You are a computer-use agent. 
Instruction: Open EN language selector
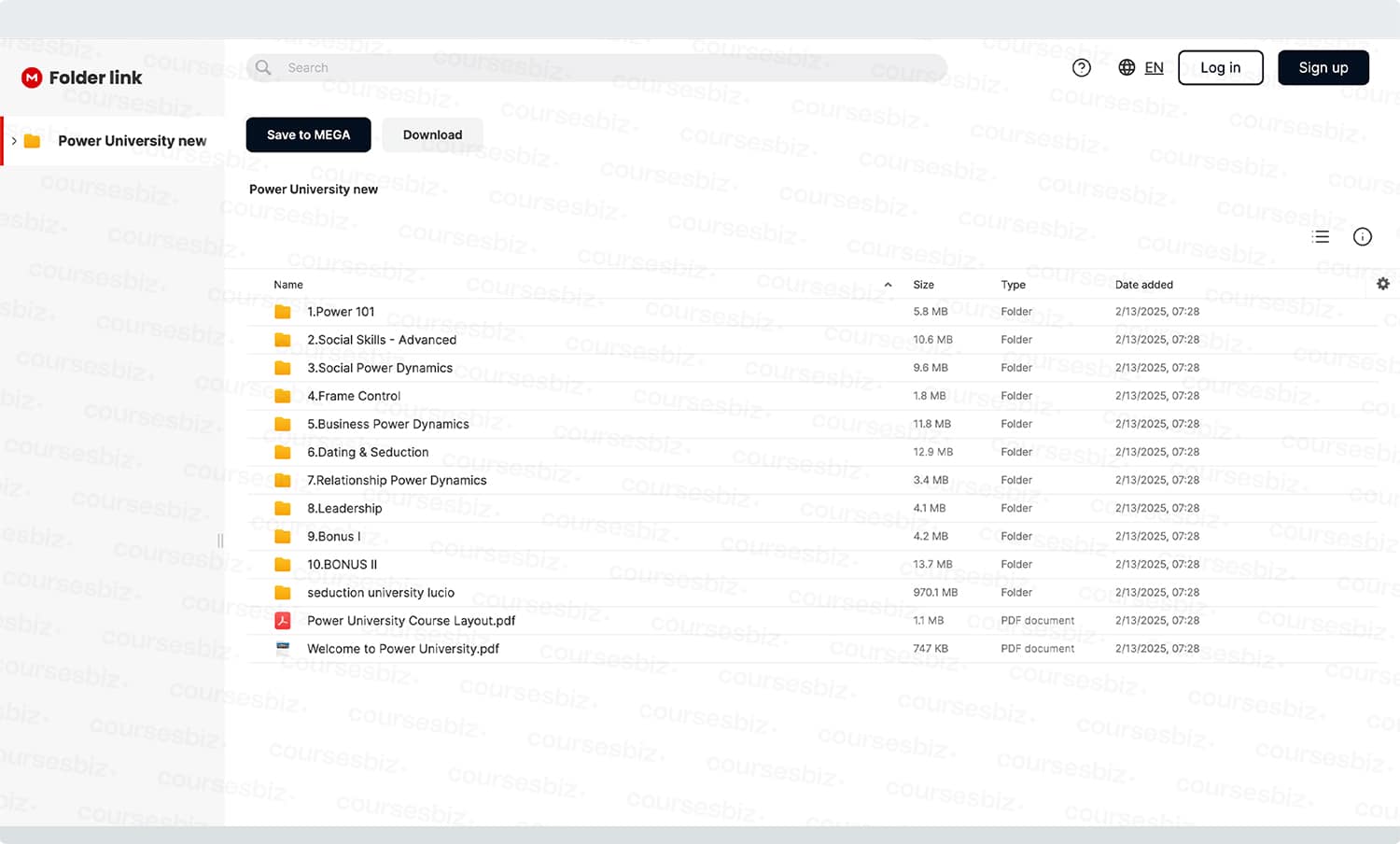pyautogui.click(x=1154, y=67)
